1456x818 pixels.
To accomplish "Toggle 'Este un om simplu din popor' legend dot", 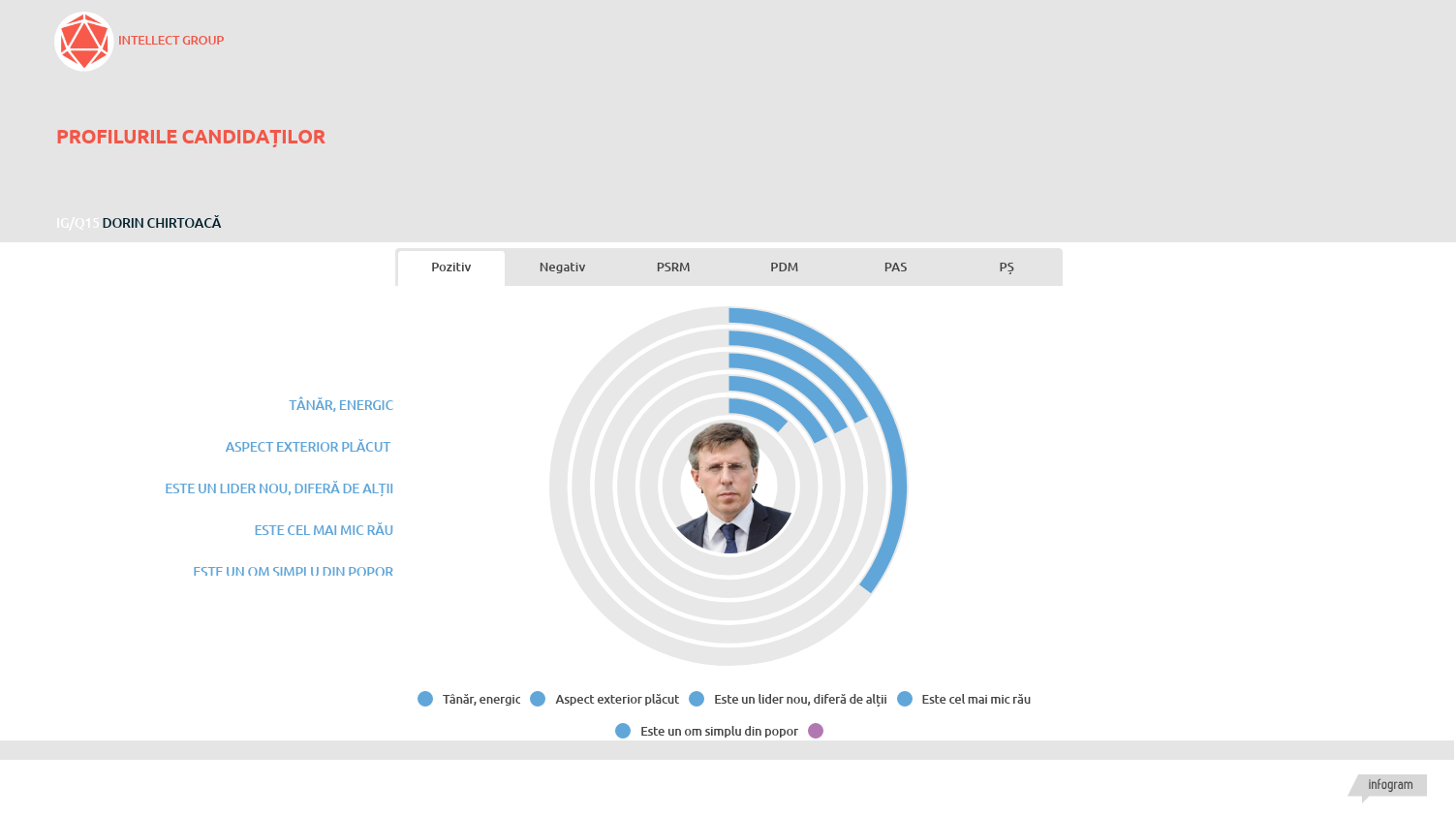I will click(x=623, y=732).
